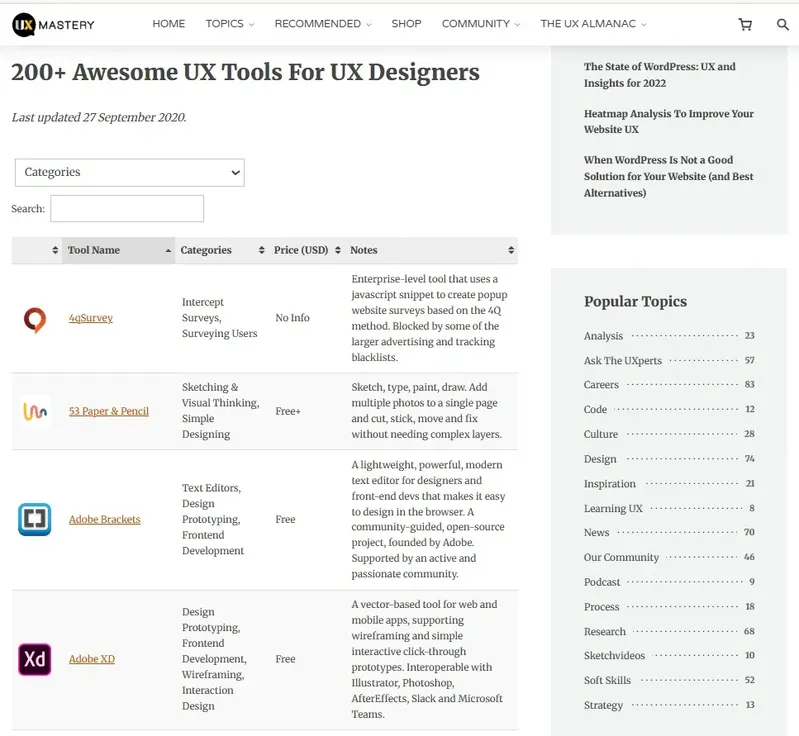Open the shopping cart icon

(745, 24)
